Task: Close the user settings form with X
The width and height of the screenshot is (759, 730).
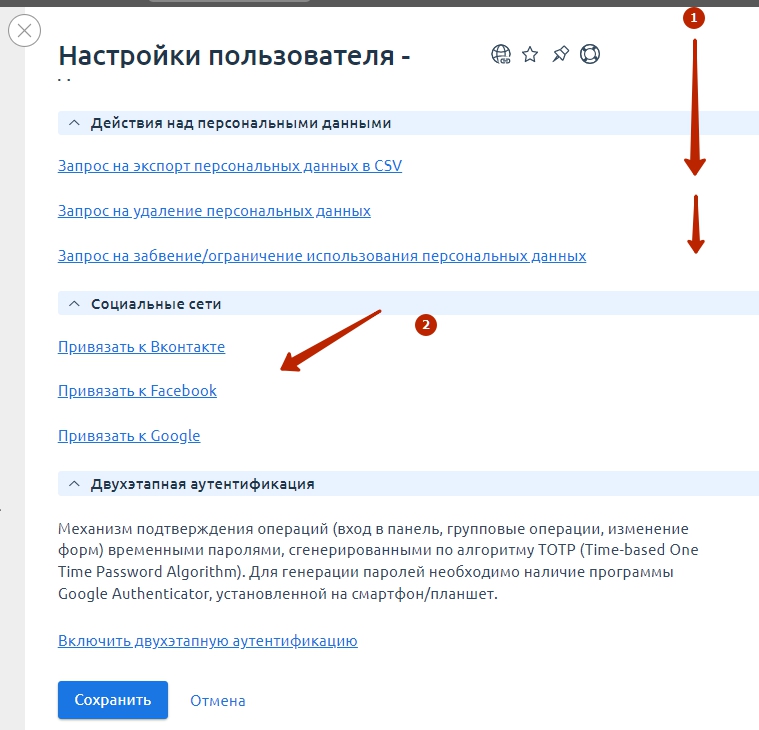Action: pyautogui.click(x=24, y=31)
